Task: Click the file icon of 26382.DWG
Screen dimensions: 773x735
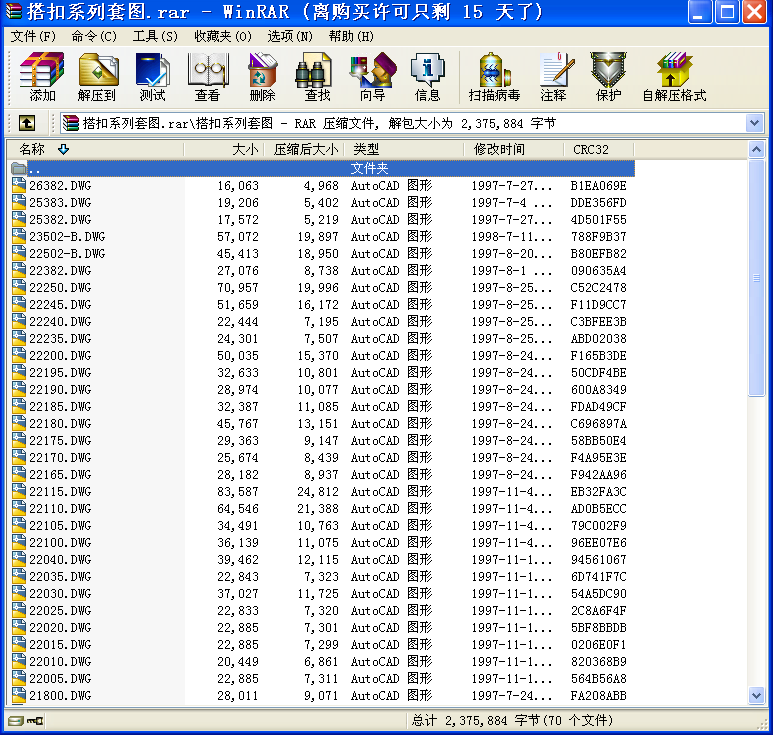Action: tap(19, 185)
